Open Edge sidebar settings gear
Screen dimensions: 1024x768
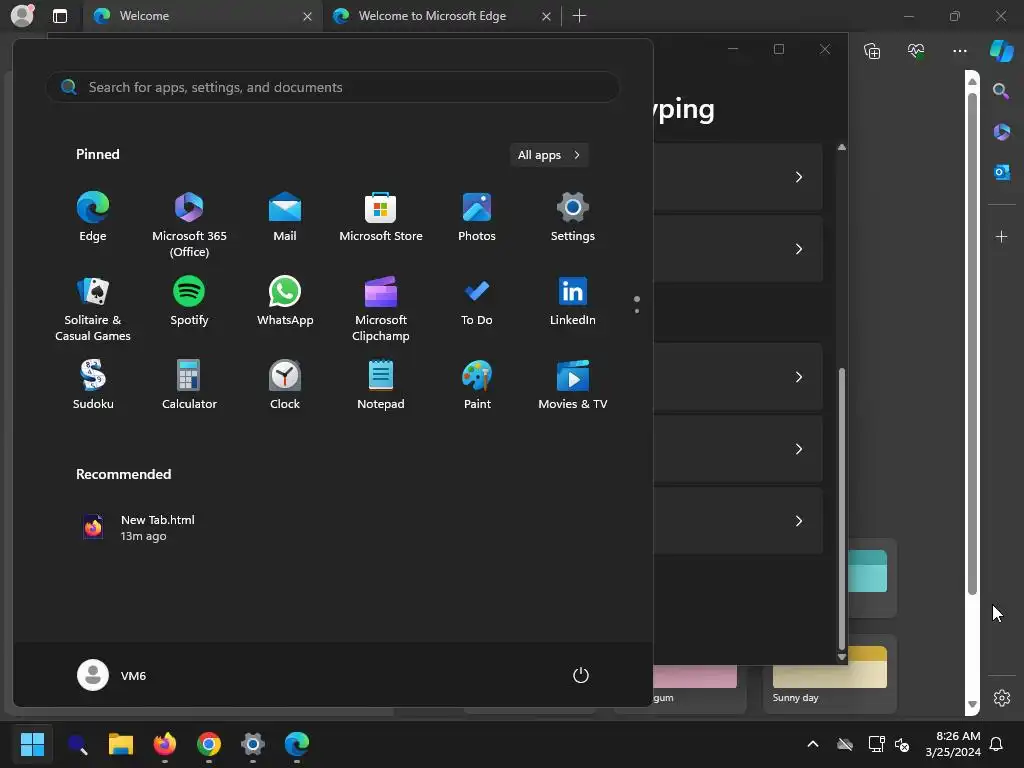(1002, 698)
